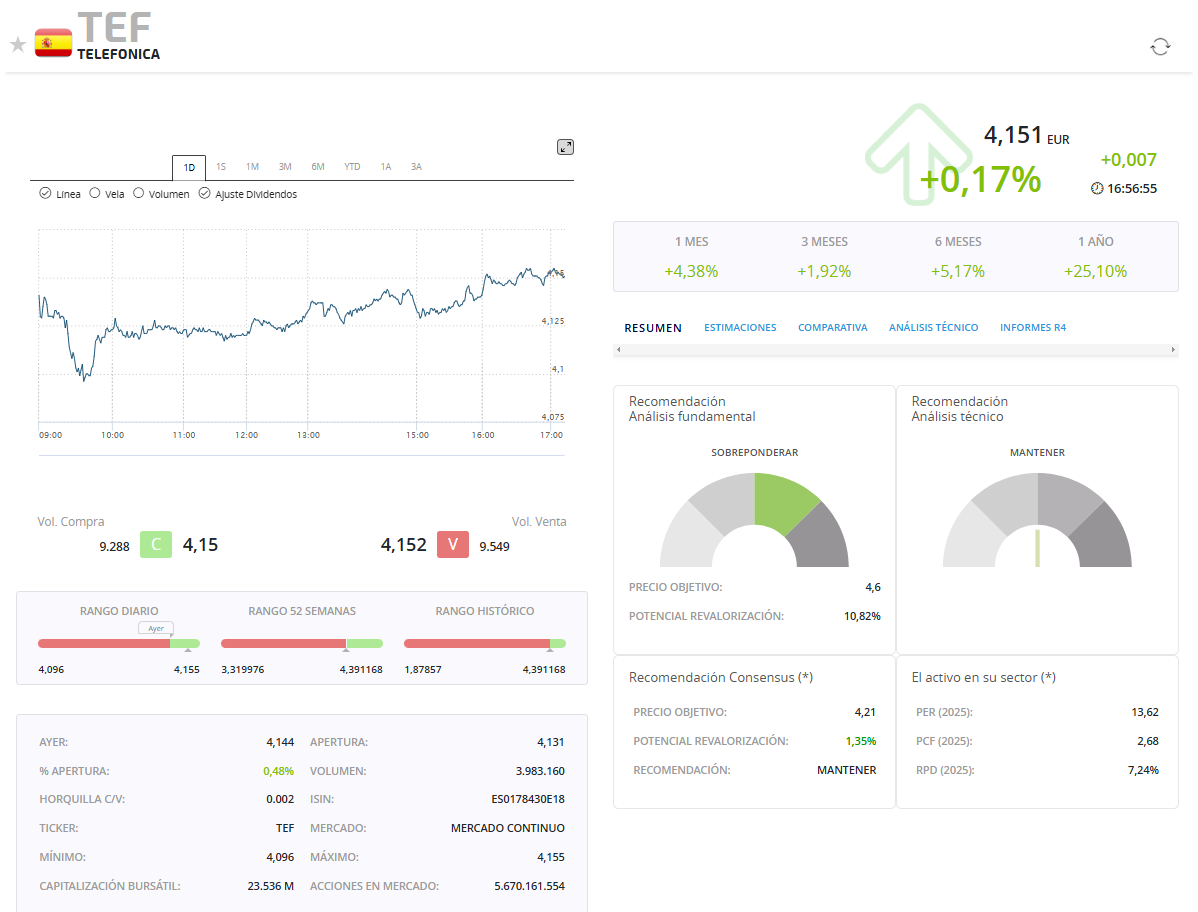Screen dimensions: 1198x912
Task: Click the green C buy button
Action: (x=156, y=545)
